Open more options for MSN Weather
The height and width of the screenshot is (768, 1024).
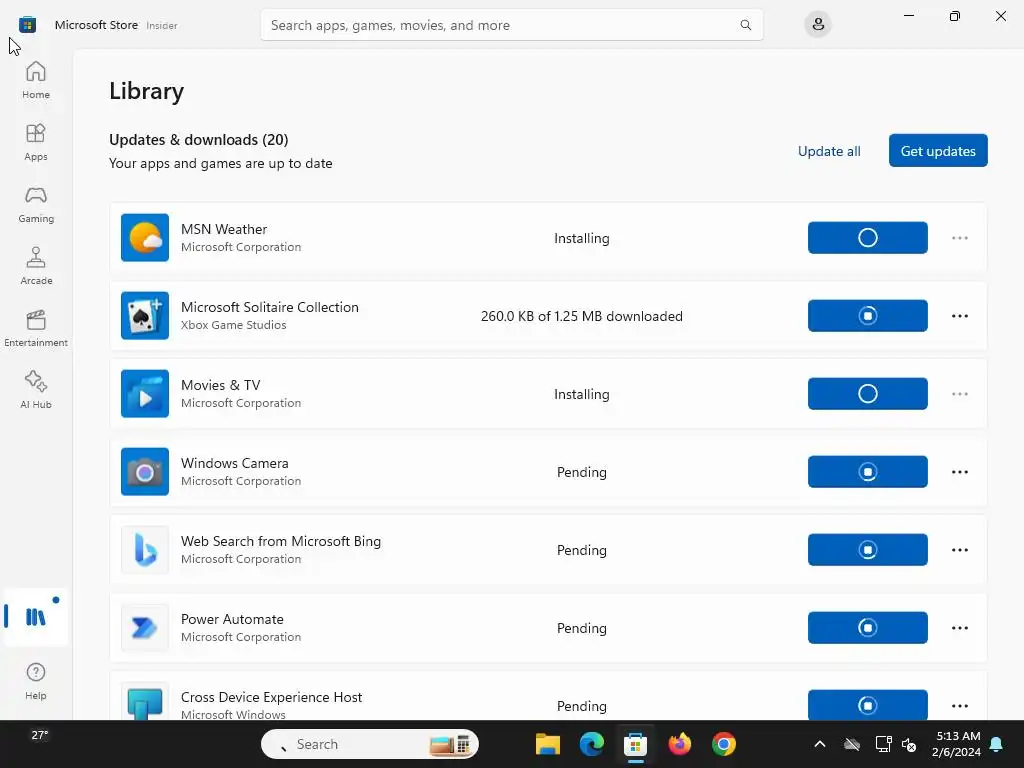959,238
